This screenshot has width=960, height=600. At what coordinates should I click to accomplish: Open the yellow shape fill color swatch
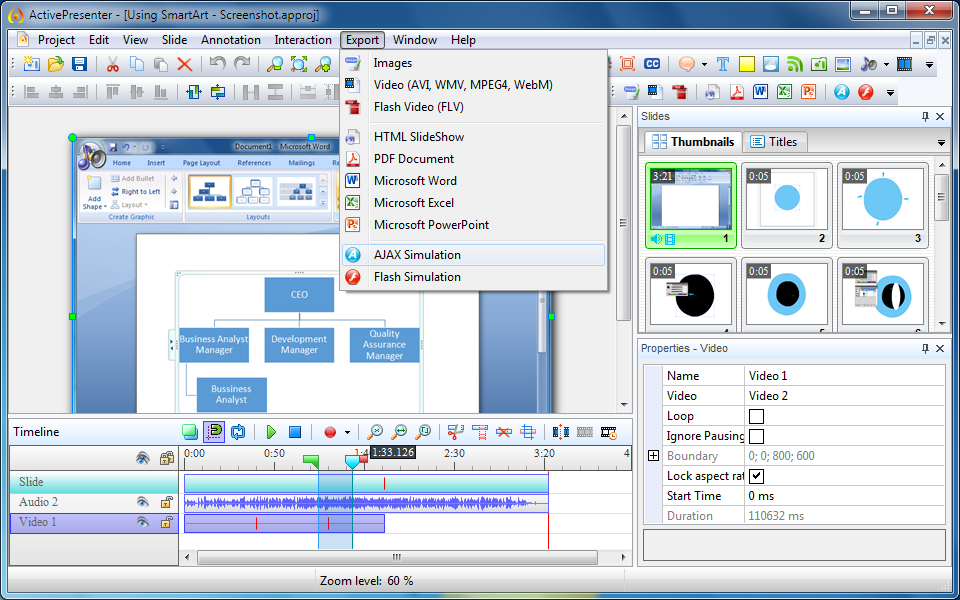point(746,63)
